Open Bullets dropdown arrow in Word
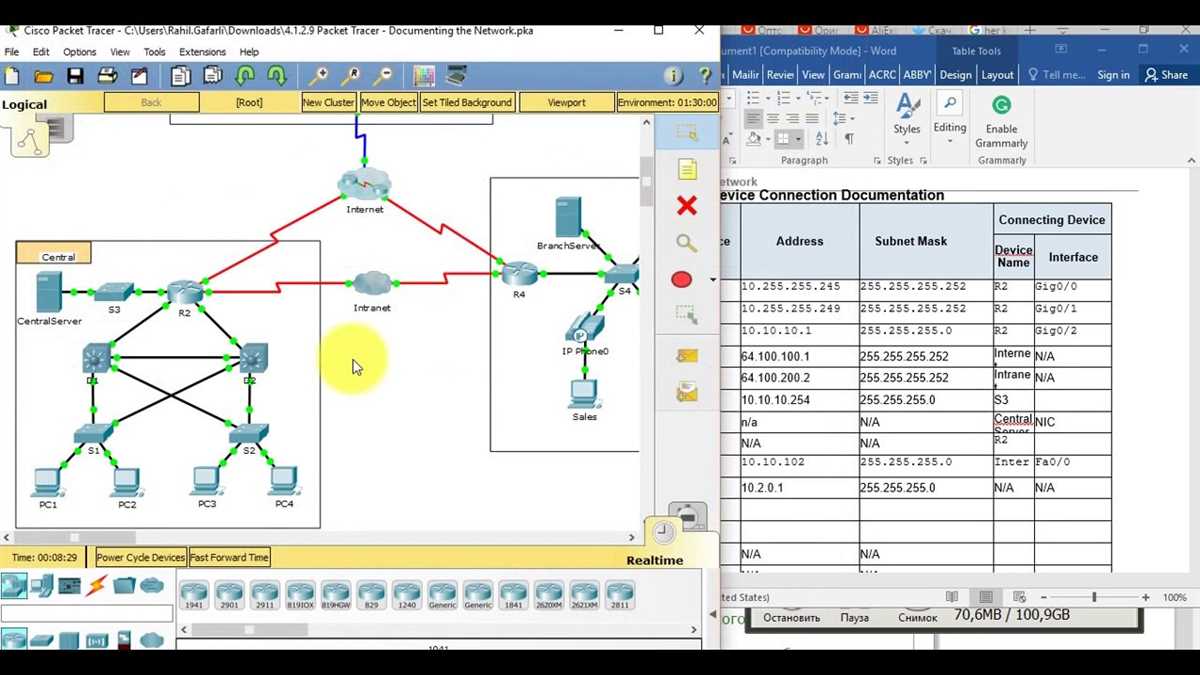The width and height of the screenshot is (1200, 675). click(x=768, y=98)
